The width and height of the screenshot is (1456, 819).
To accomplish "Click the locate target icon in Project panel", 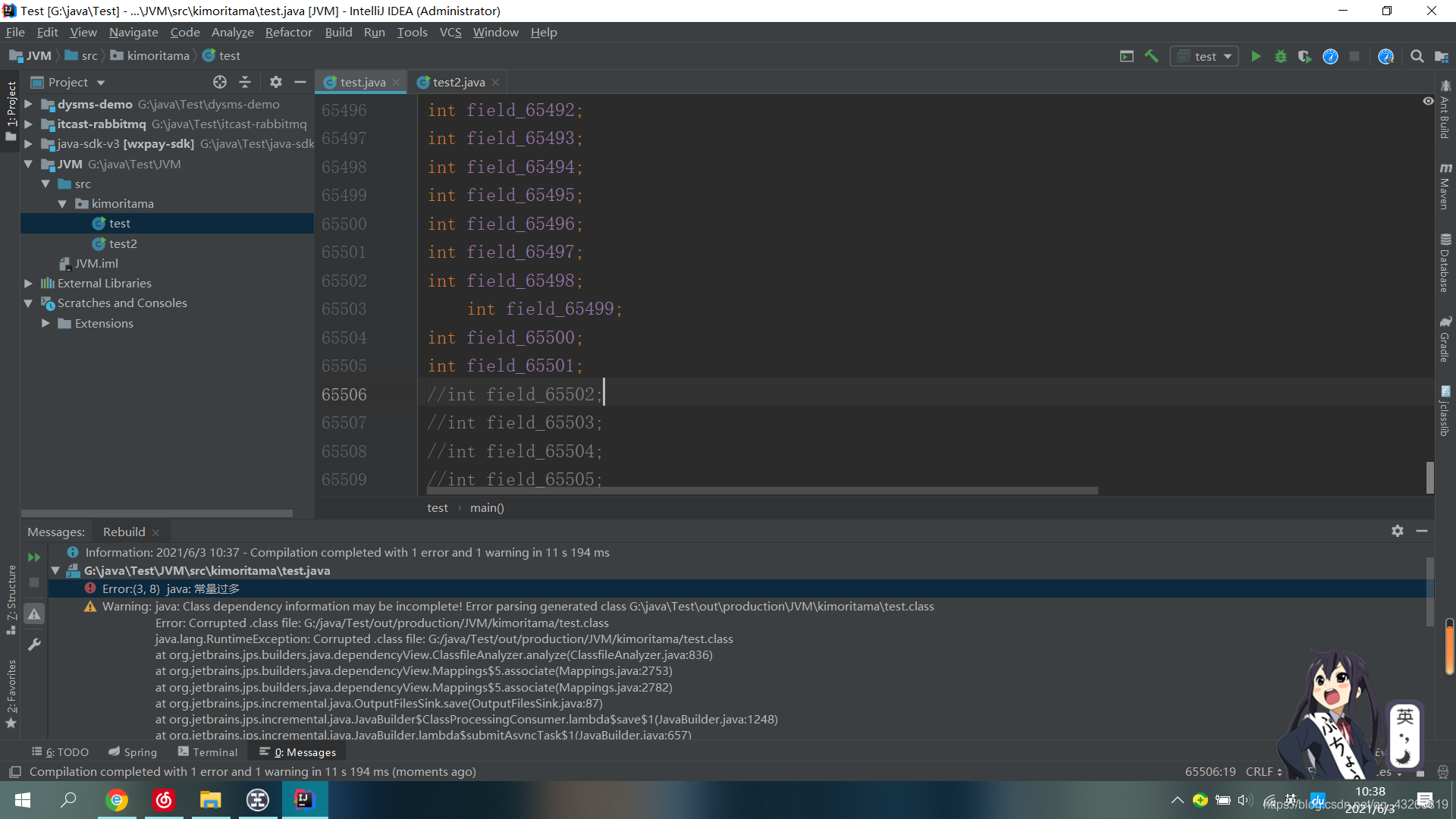I will pos(220,82).
